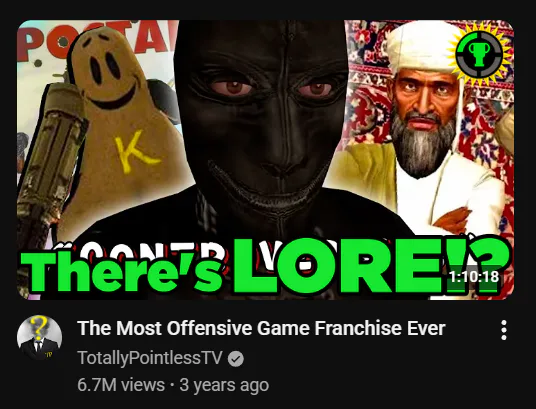Viewport: 536px width, 409px height.
Task: Click the 3 years ago upload date
Action: tap(224, 385)
